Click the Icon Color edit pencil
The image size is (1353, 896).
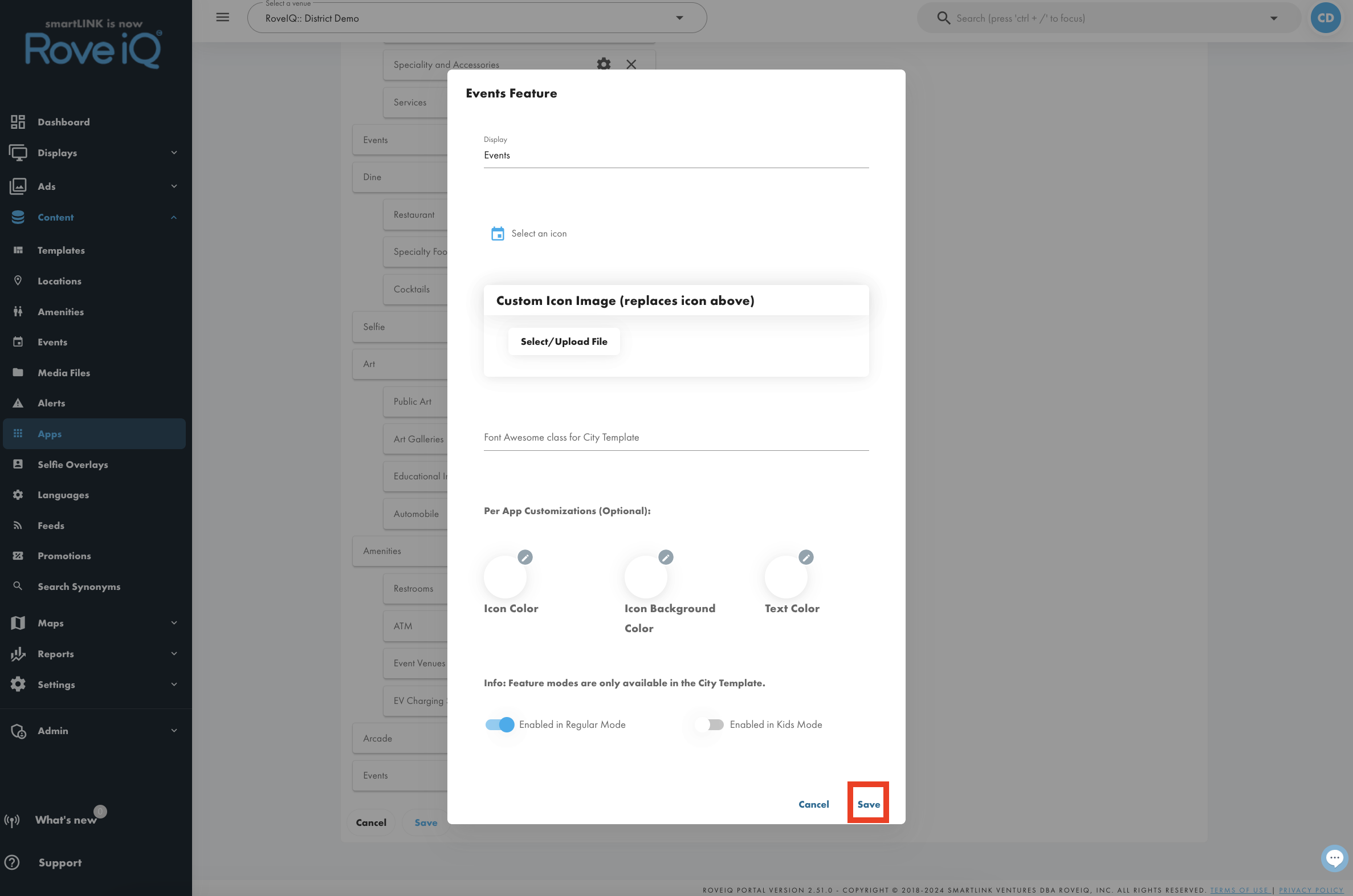click(x=525, y=557)
